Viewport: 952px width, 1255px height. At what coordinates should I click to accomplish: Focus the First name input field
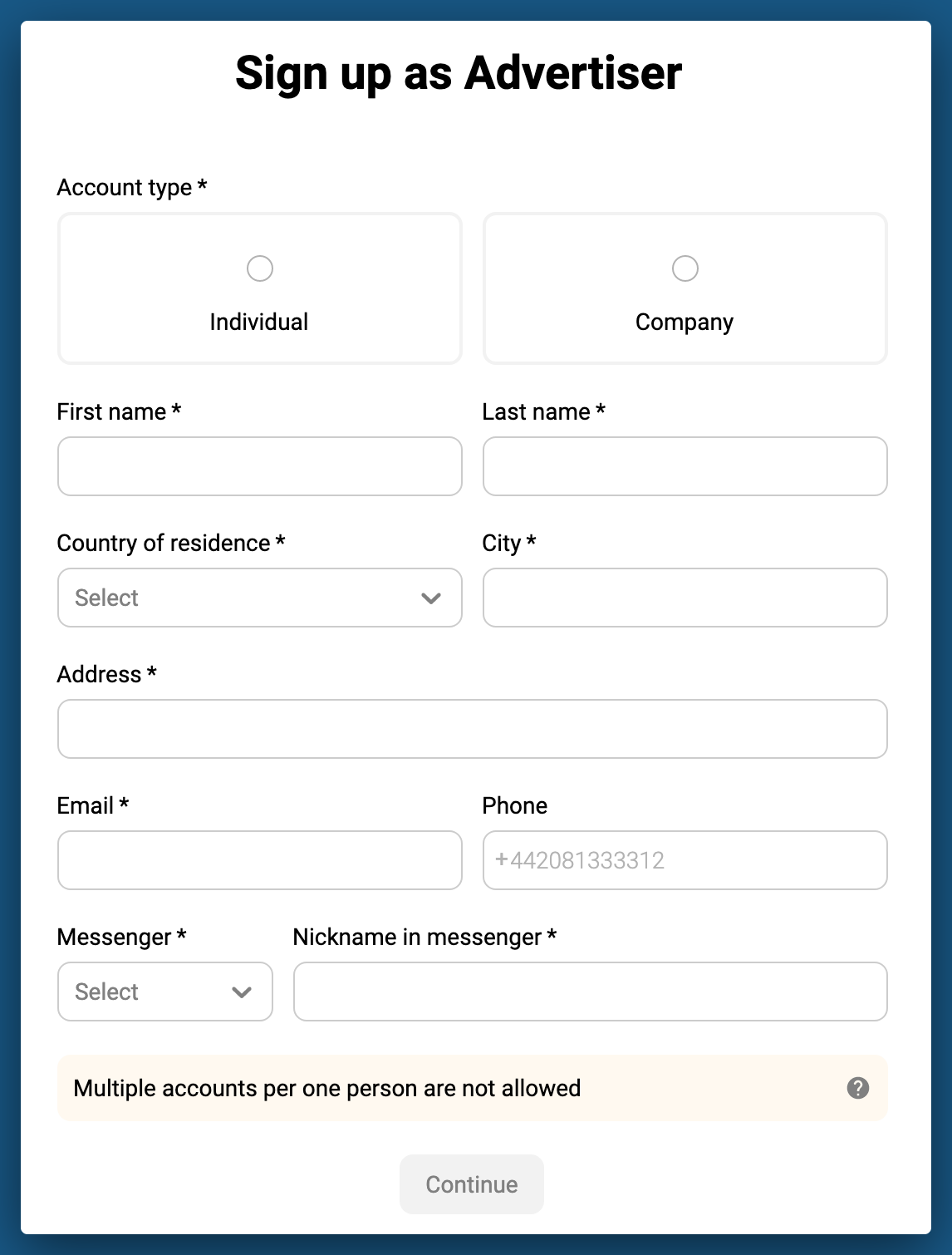(x=260, y=466)
